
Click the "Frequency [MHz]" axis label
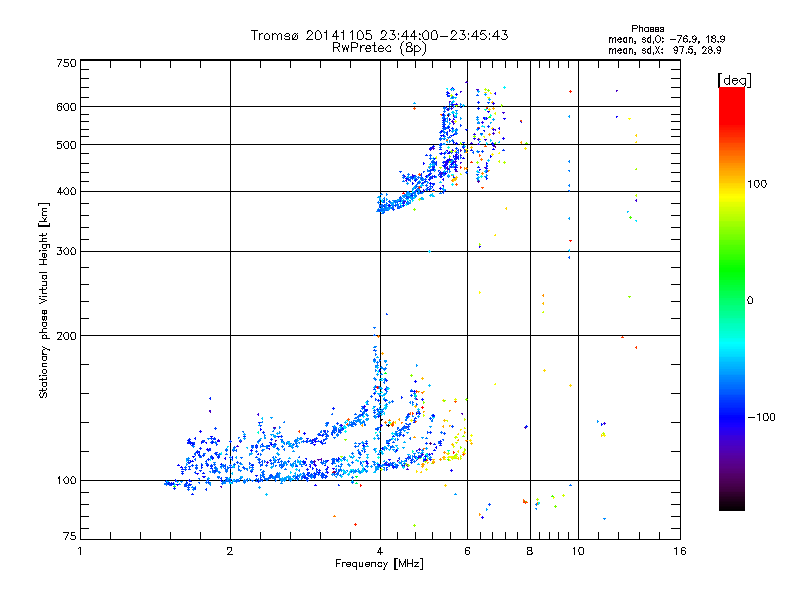pyautogui.click(x=379, y=564)
